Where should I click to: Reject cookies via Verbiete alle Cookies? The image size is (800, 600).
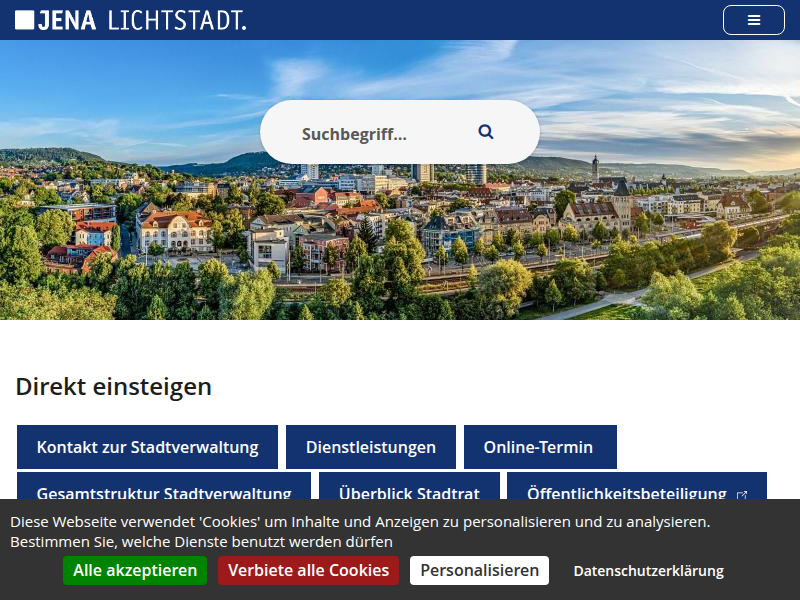308,570
